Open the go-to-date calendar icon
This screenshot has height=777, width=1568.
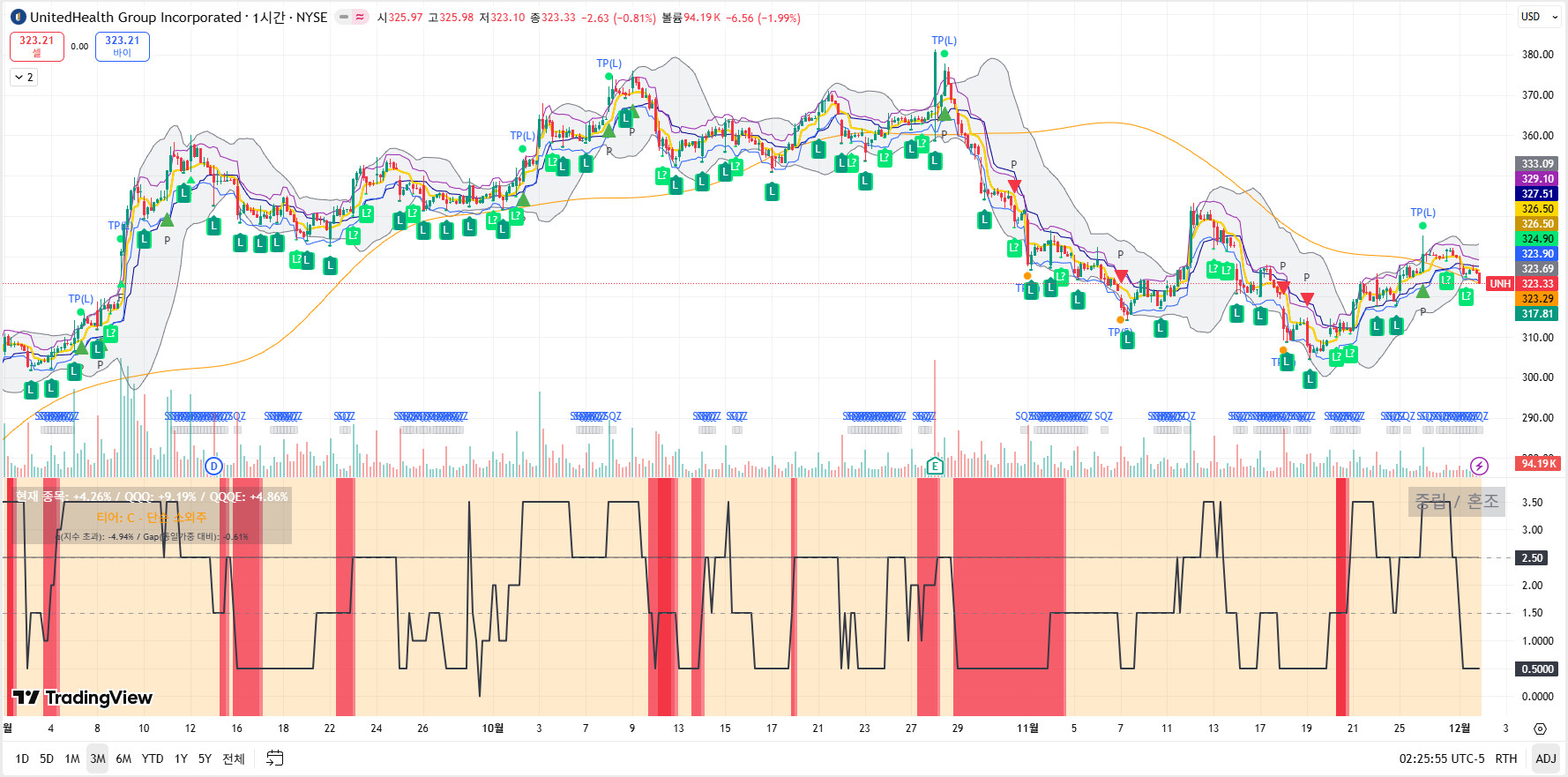click(x=275, y=758)
